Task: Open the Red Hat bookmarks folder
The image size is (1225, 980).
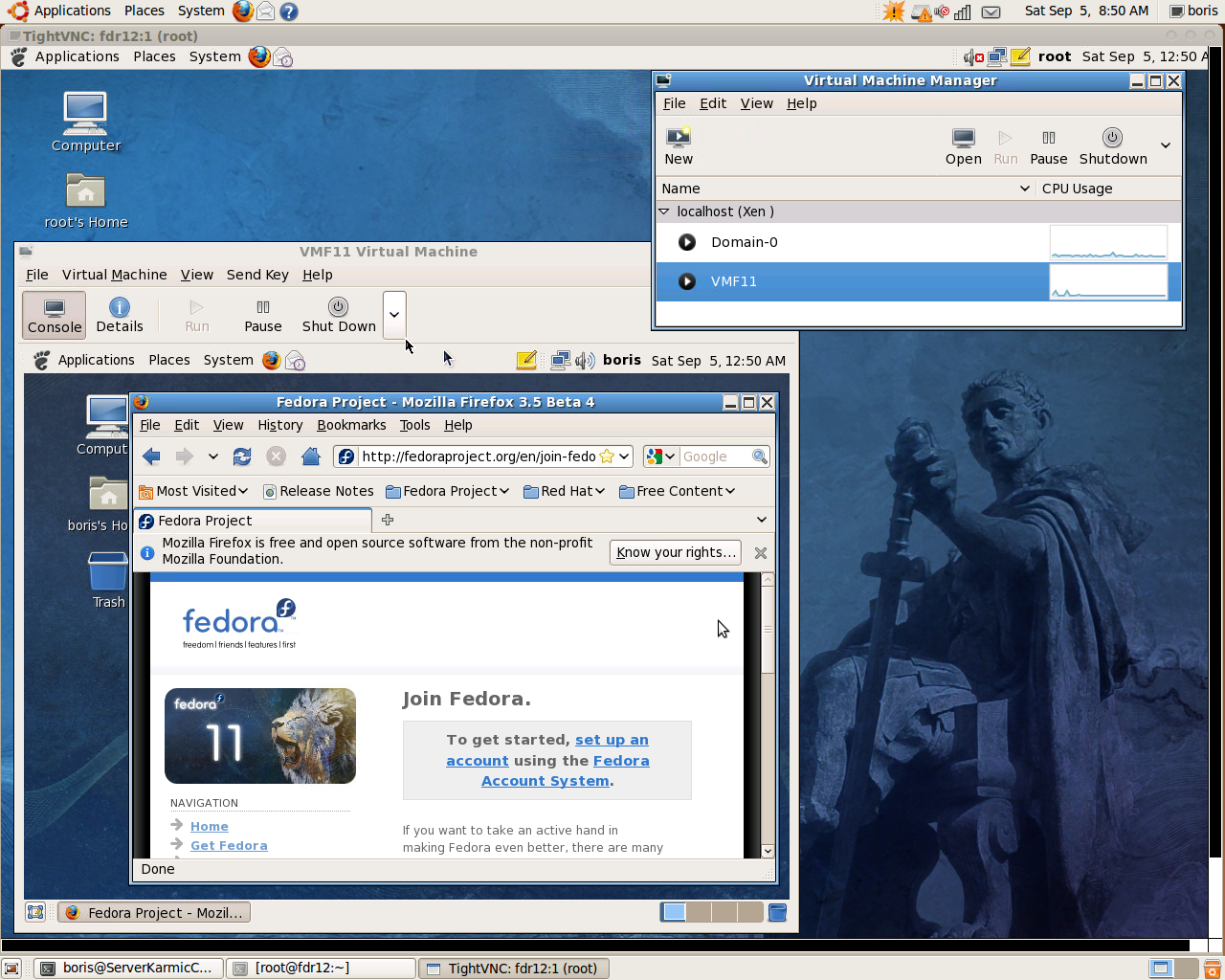Action: (x=565, y=491)
